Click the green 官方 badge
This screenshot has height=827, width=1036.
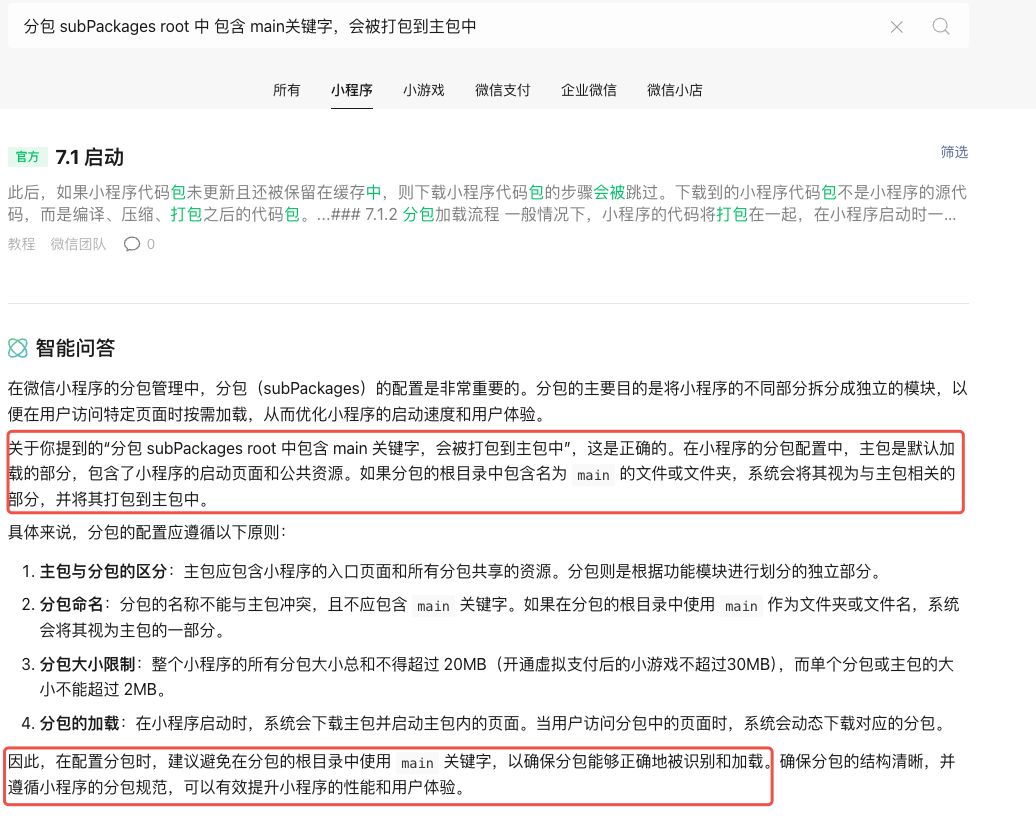(x=28, y=157)
